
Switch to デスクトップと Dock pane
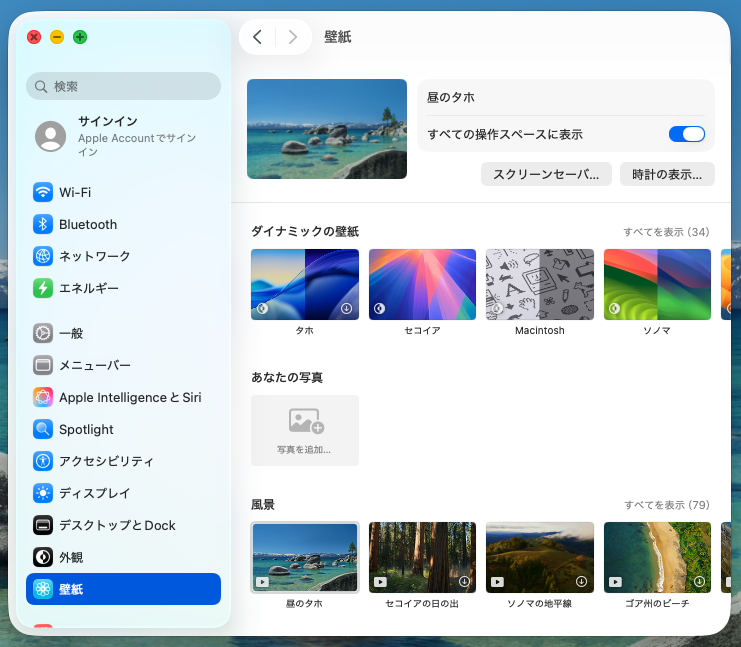pyautogui.click(x=116, y=525)
